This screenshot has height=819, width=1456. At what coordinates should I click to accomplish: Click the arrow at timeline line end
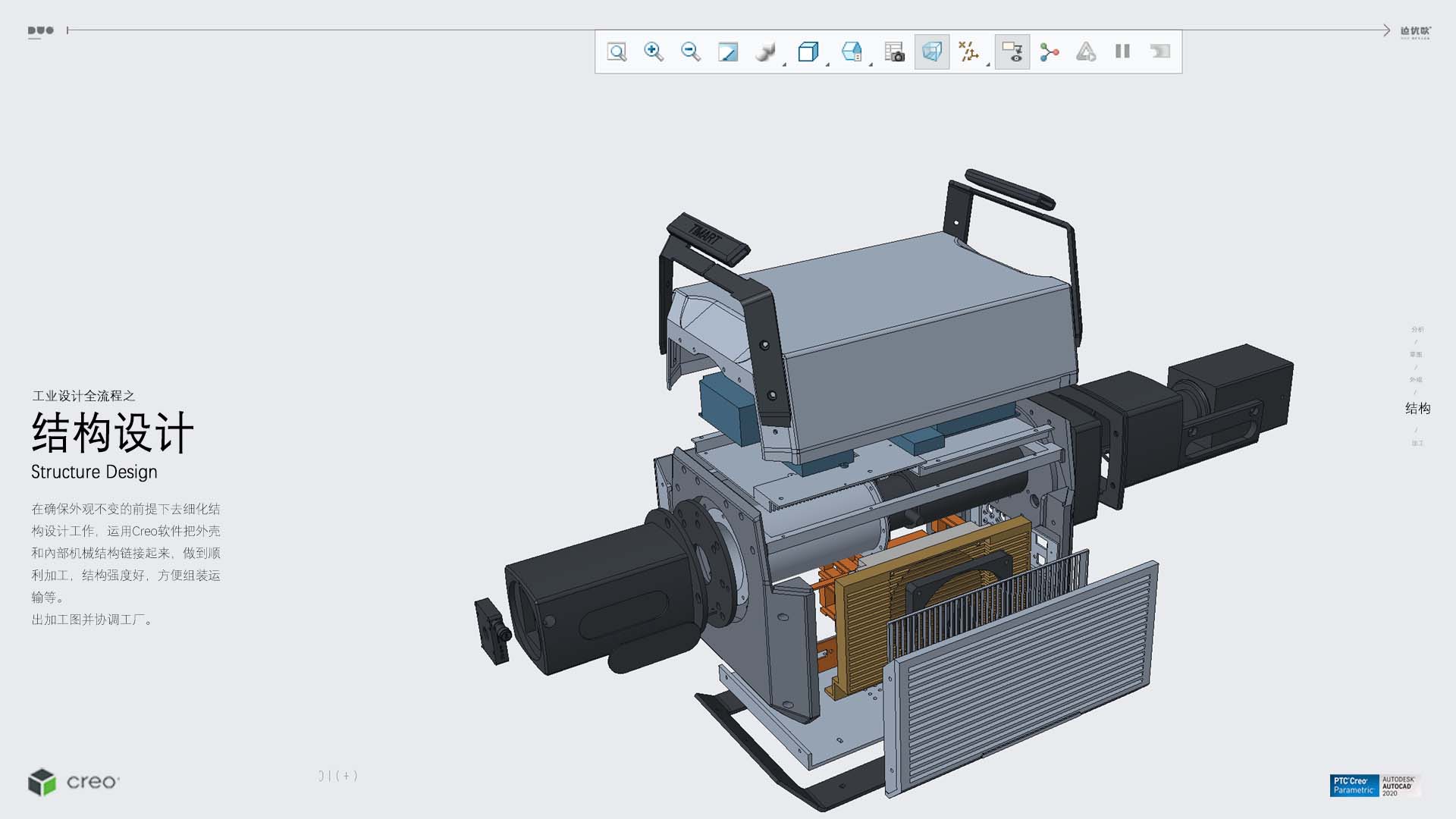point(1386,30)
